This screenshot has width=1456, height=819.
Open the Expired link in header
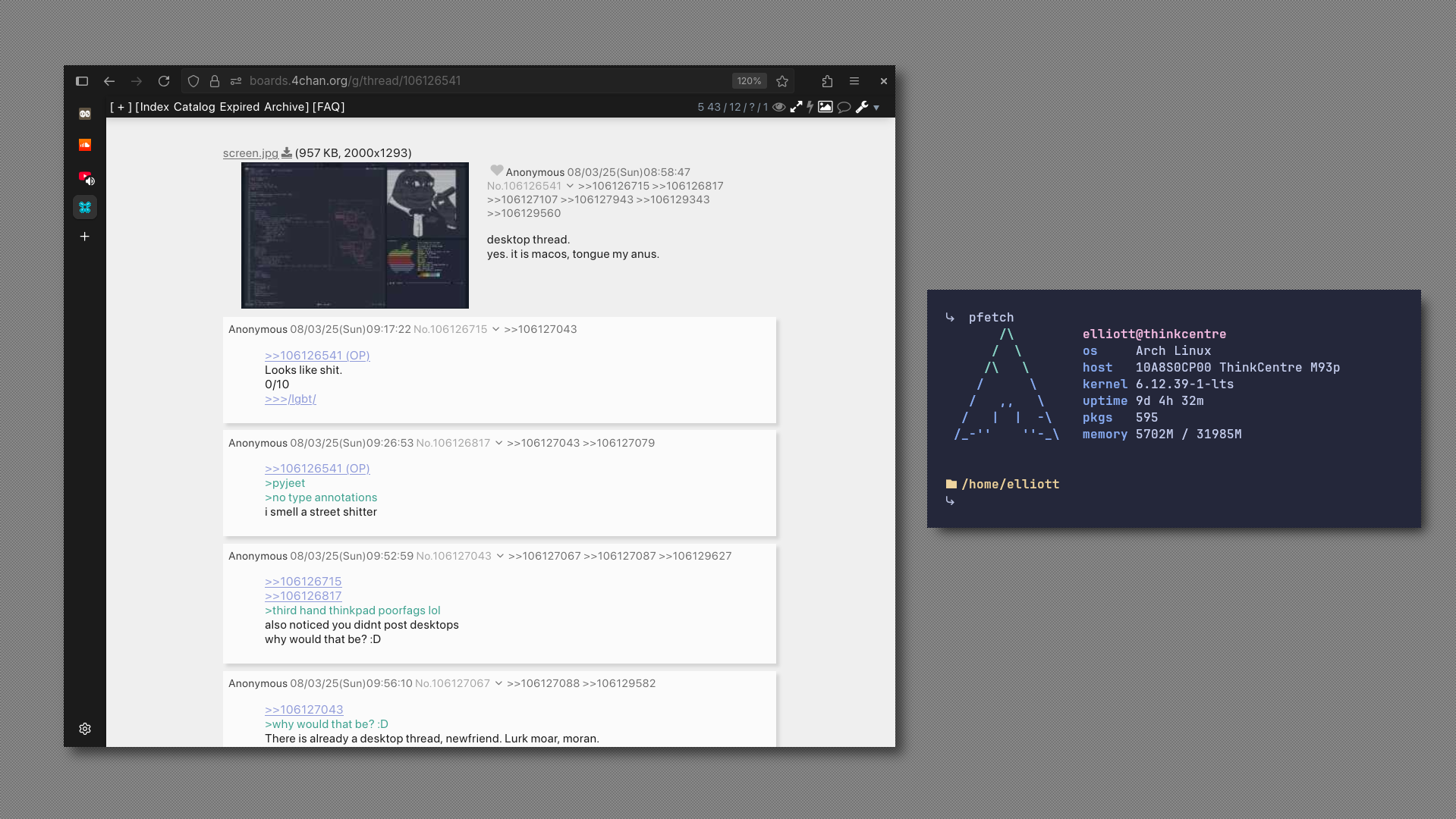[240, 107]
